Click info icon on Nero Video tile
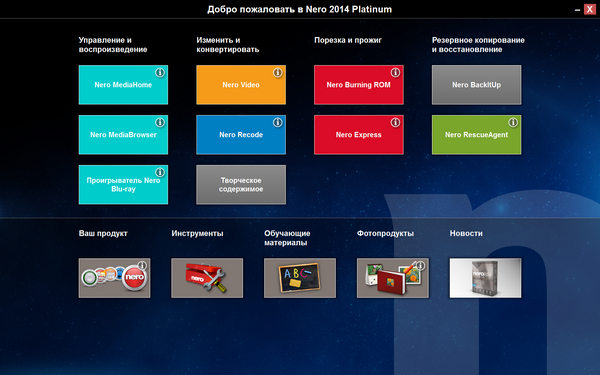The width and height of the screenshot is (600, 375). click(x=278, y=72)
